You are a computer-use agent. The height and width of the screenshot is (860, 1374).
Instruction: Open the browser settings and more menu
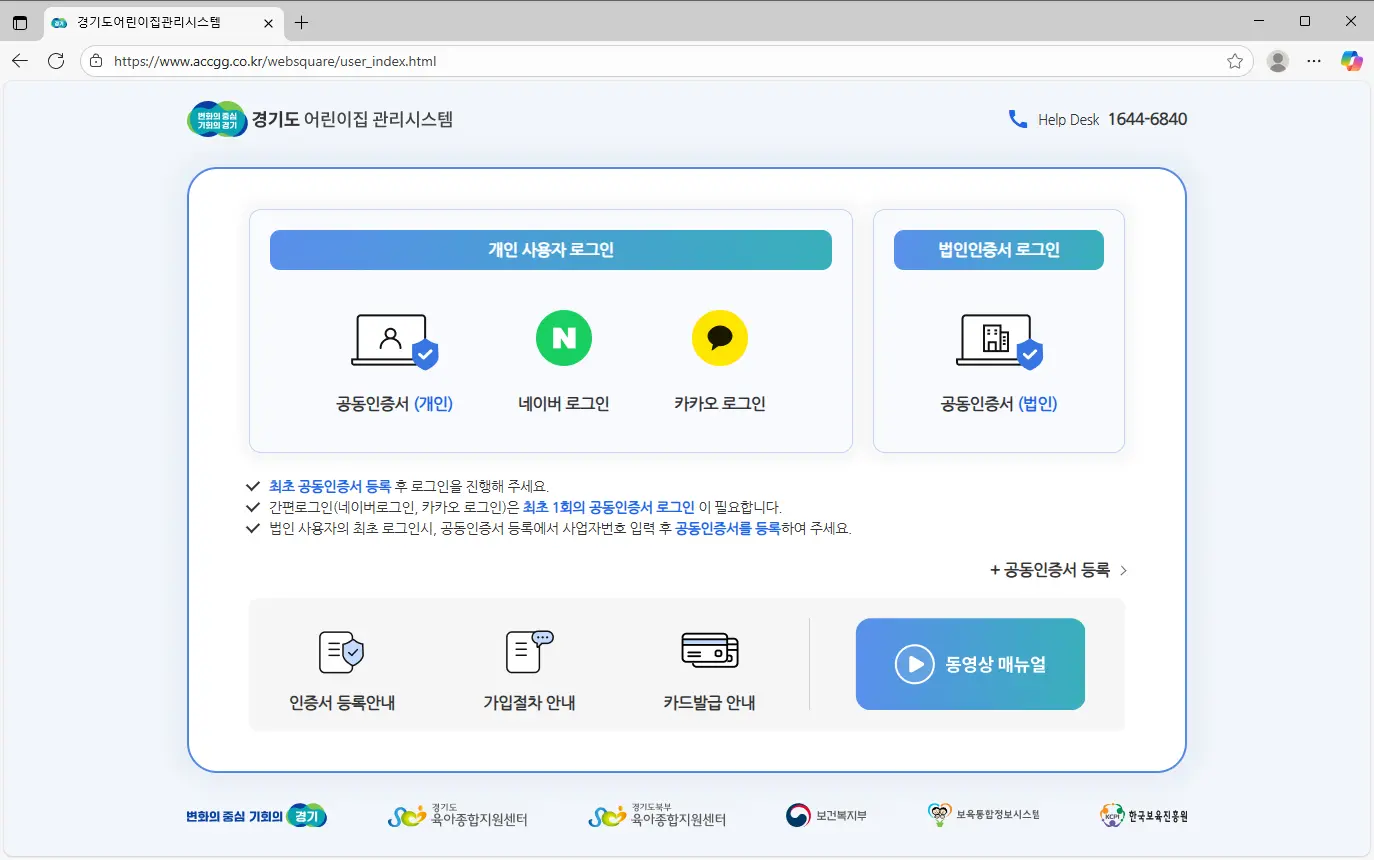1314,61
